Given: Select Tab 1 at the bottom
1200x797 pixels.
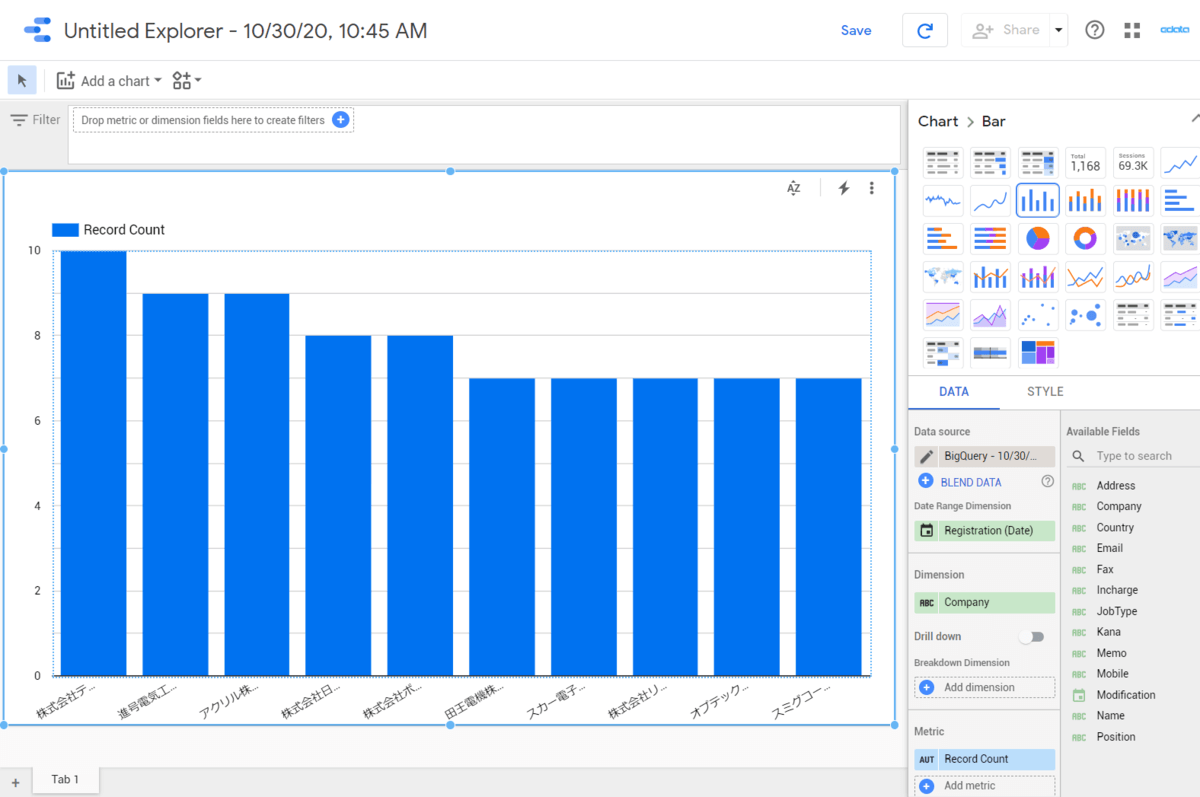Looking at the screenshot, I should point(65,780).
